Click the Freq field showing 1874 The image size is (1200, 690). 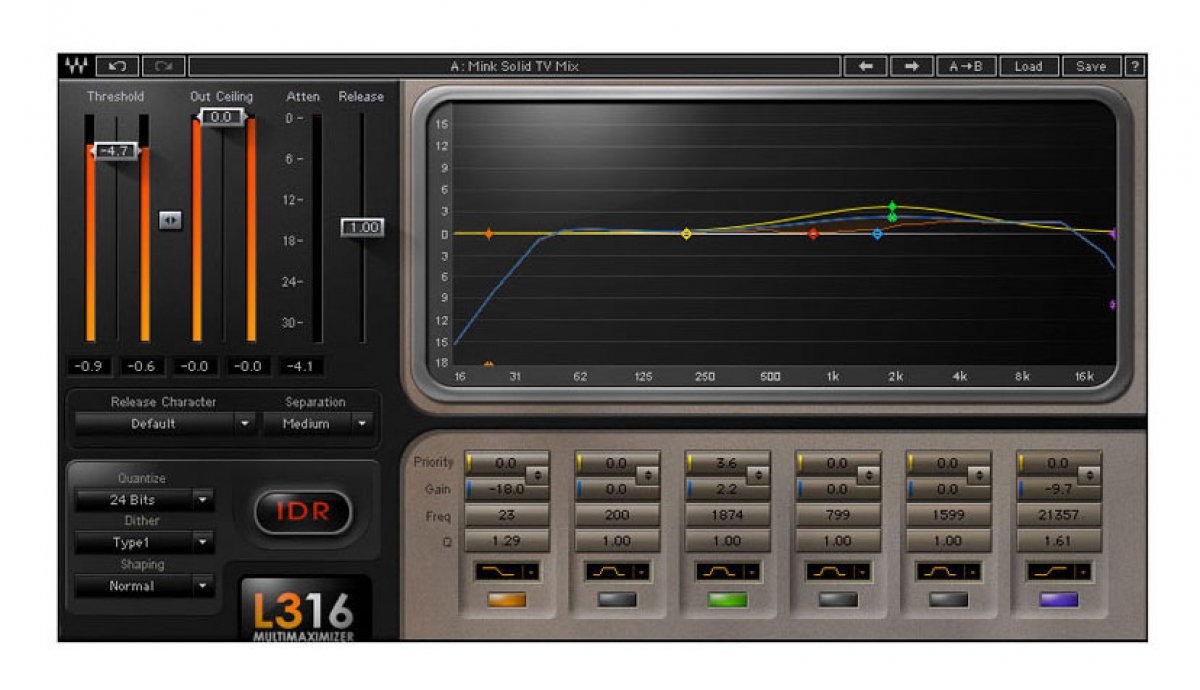728,516
